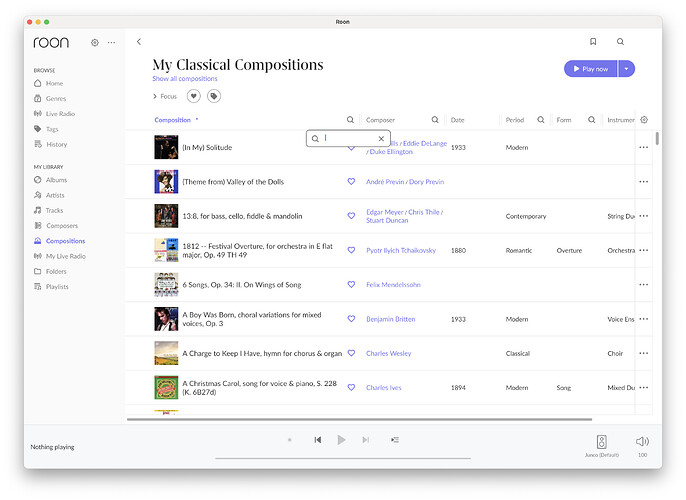Open Play now dropdown arrow

(626, 69)
